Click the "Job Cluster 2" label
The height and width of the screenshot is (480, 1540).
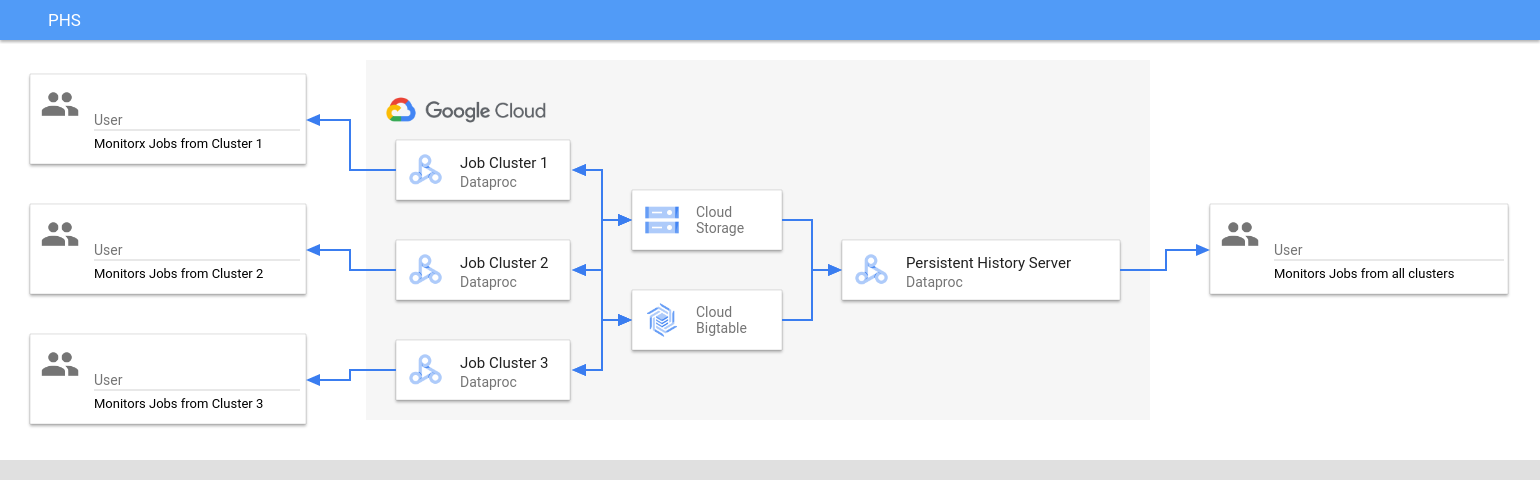(504, 263)
